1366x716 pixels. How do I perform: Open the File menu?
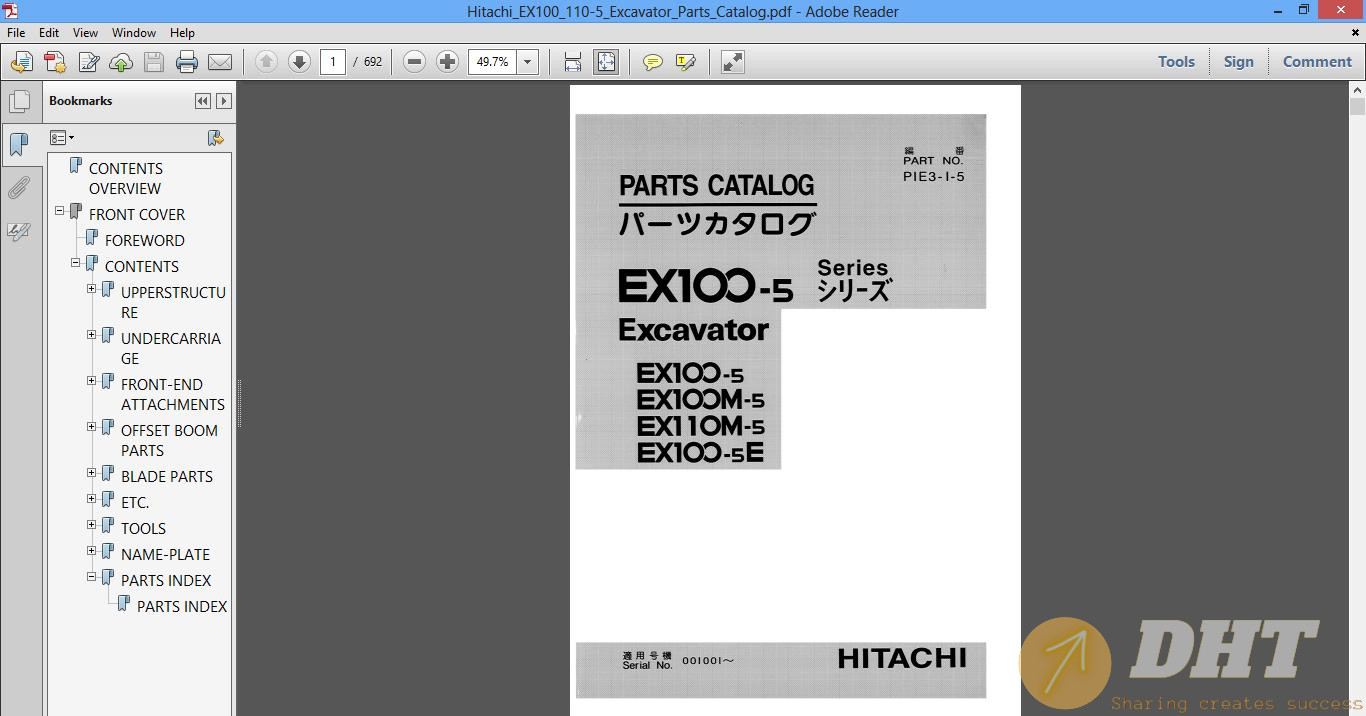tap(16, 33)
